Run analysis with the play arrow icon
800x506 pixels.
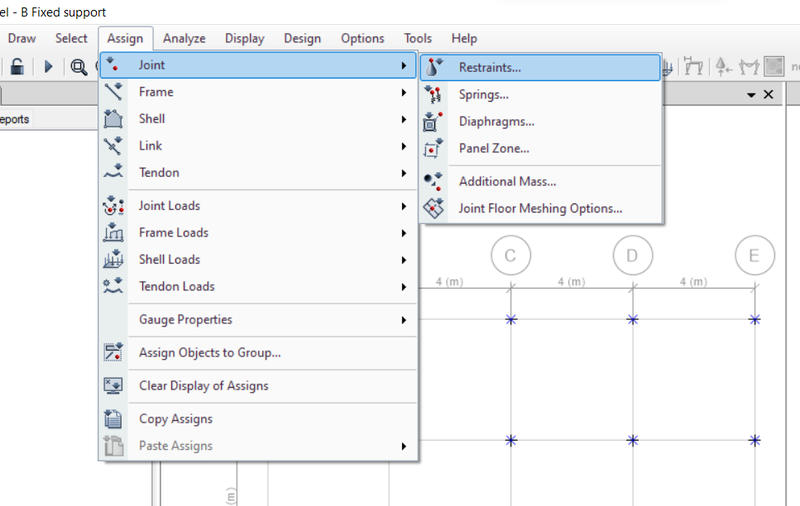coord(48,66)
